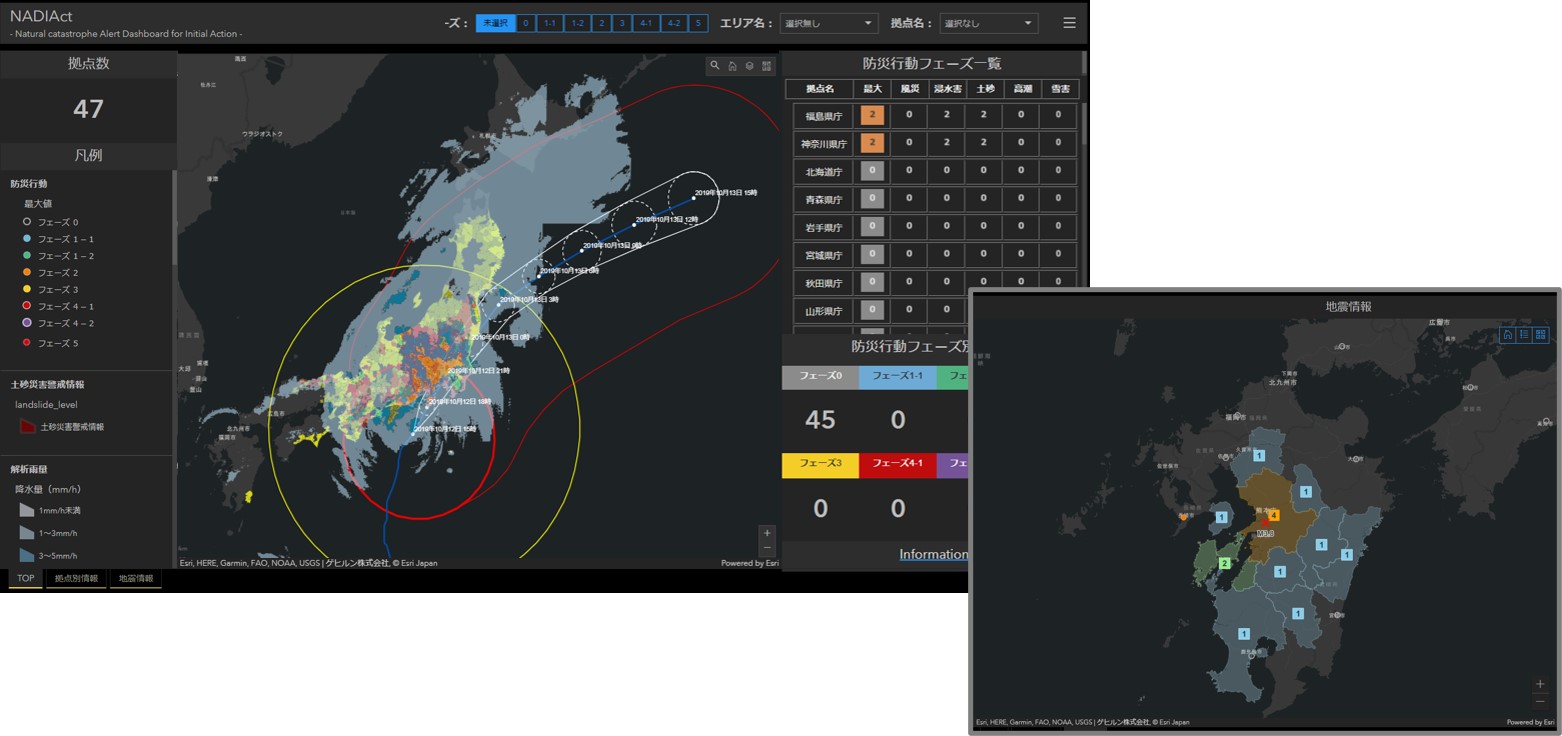Open the basemap gallery grid icon
The image size is (1562, 736).
pos(767,66)
